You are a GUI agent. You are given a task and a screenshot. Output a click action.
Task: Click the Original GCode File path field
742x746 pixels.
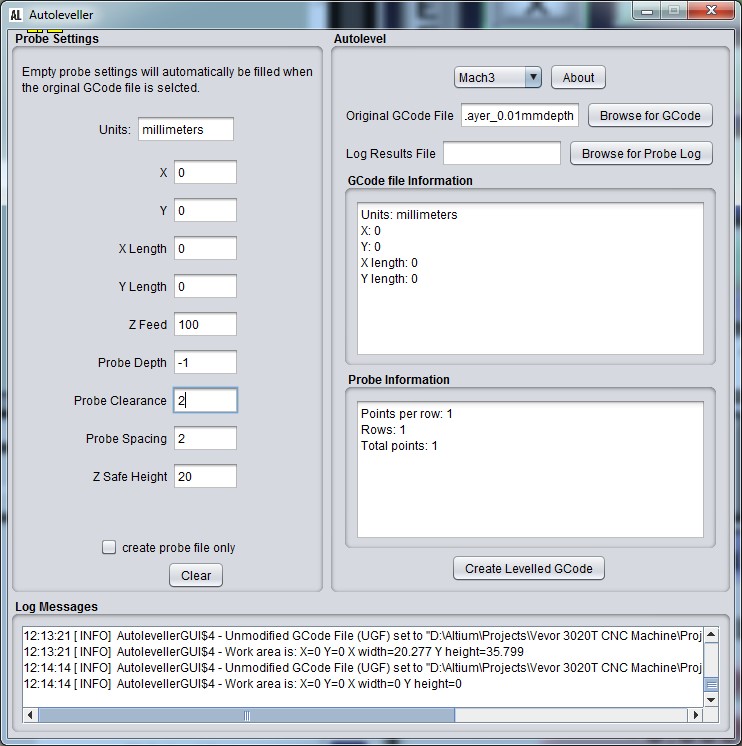(519, 115)
